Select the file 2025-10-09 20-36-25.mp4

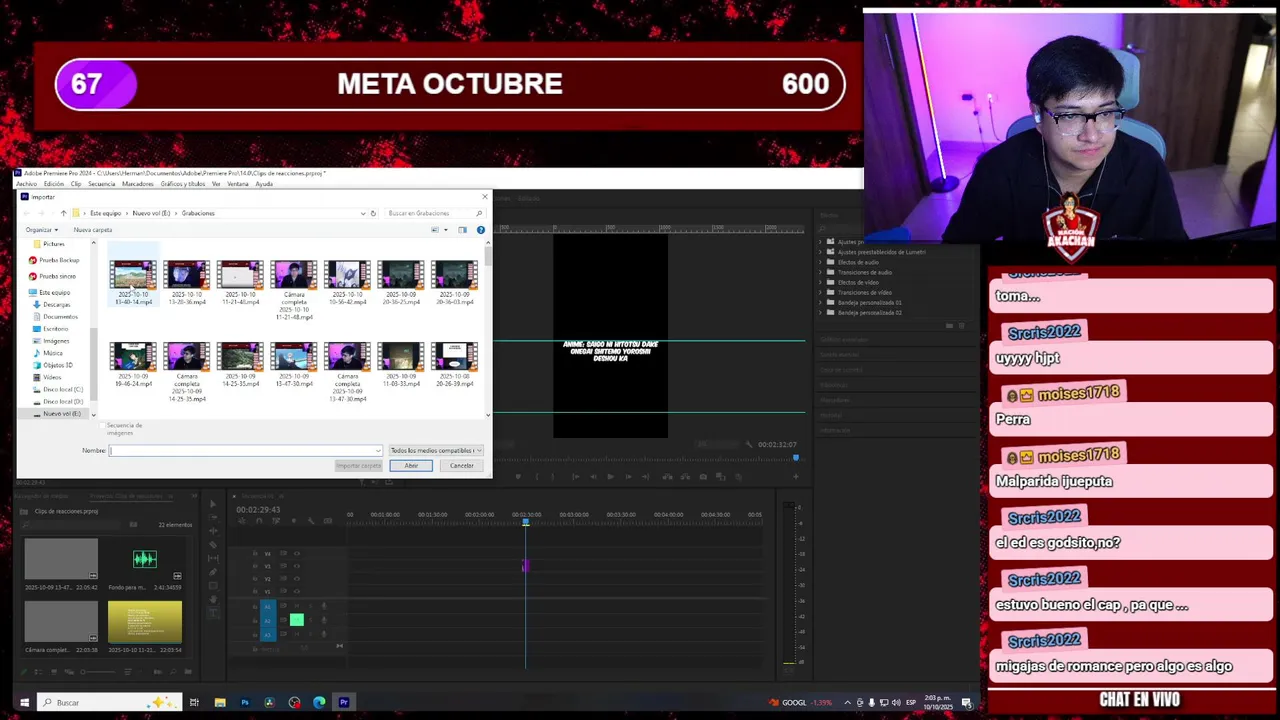(401, 283)
